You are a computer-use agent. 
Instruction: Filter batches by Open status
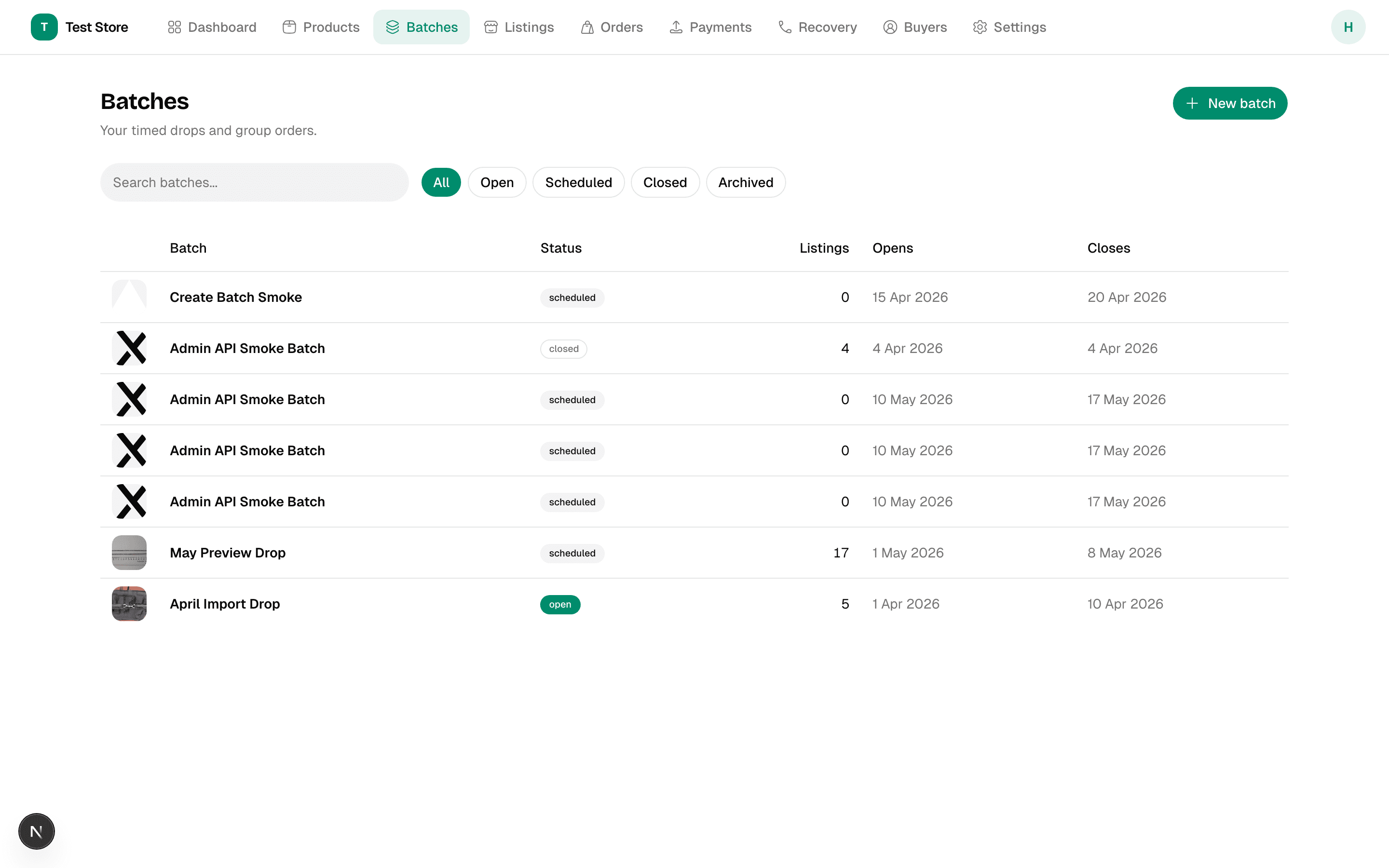pos(496,183)
